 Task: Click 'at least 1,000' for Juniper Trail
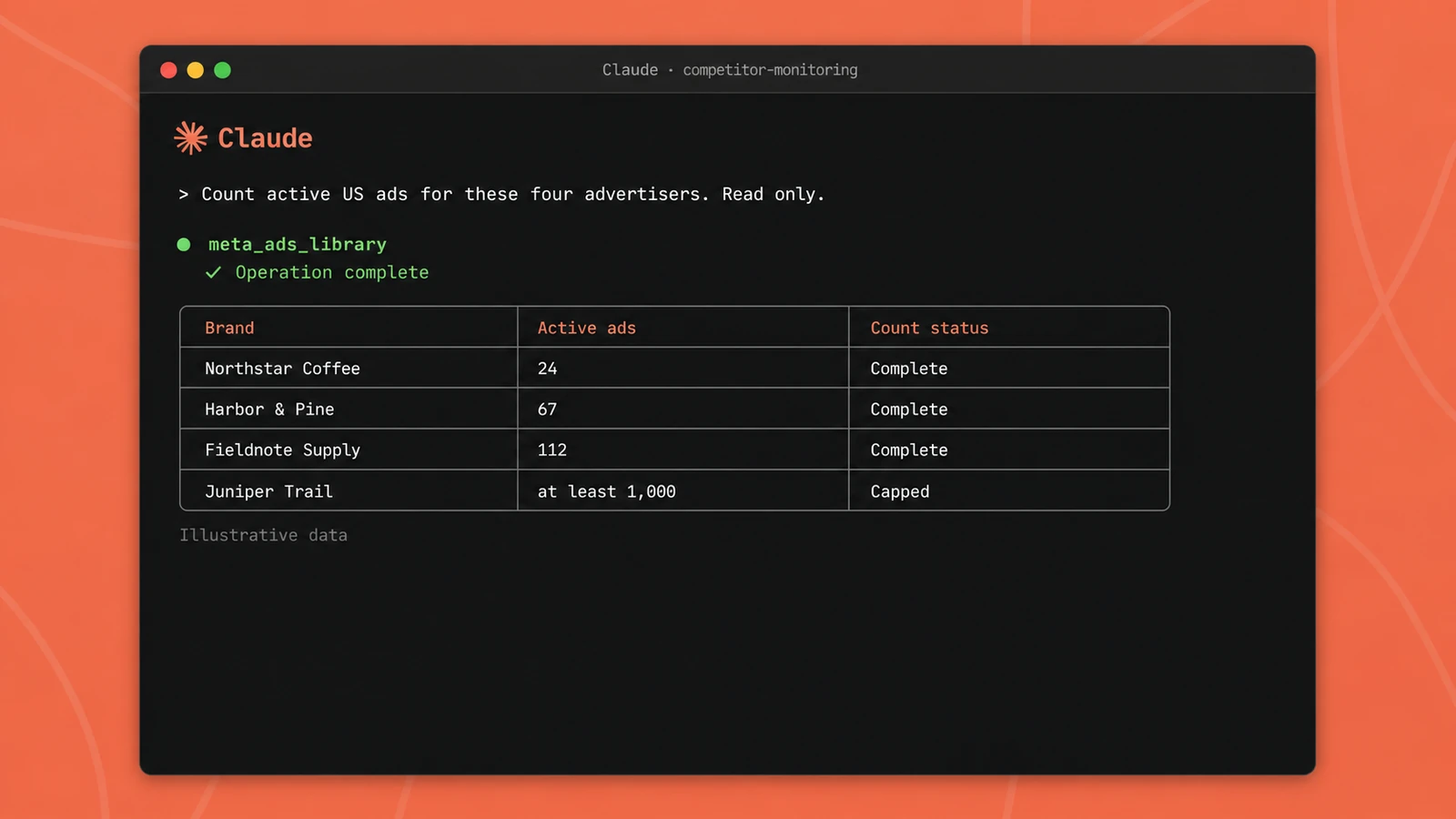point(606,491)
